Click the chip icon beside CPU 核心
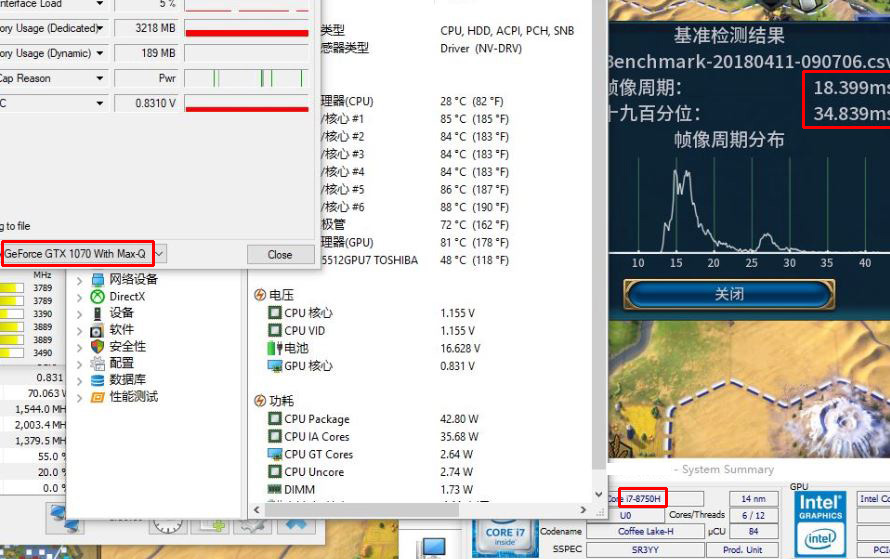 click(x=275, y=313)
